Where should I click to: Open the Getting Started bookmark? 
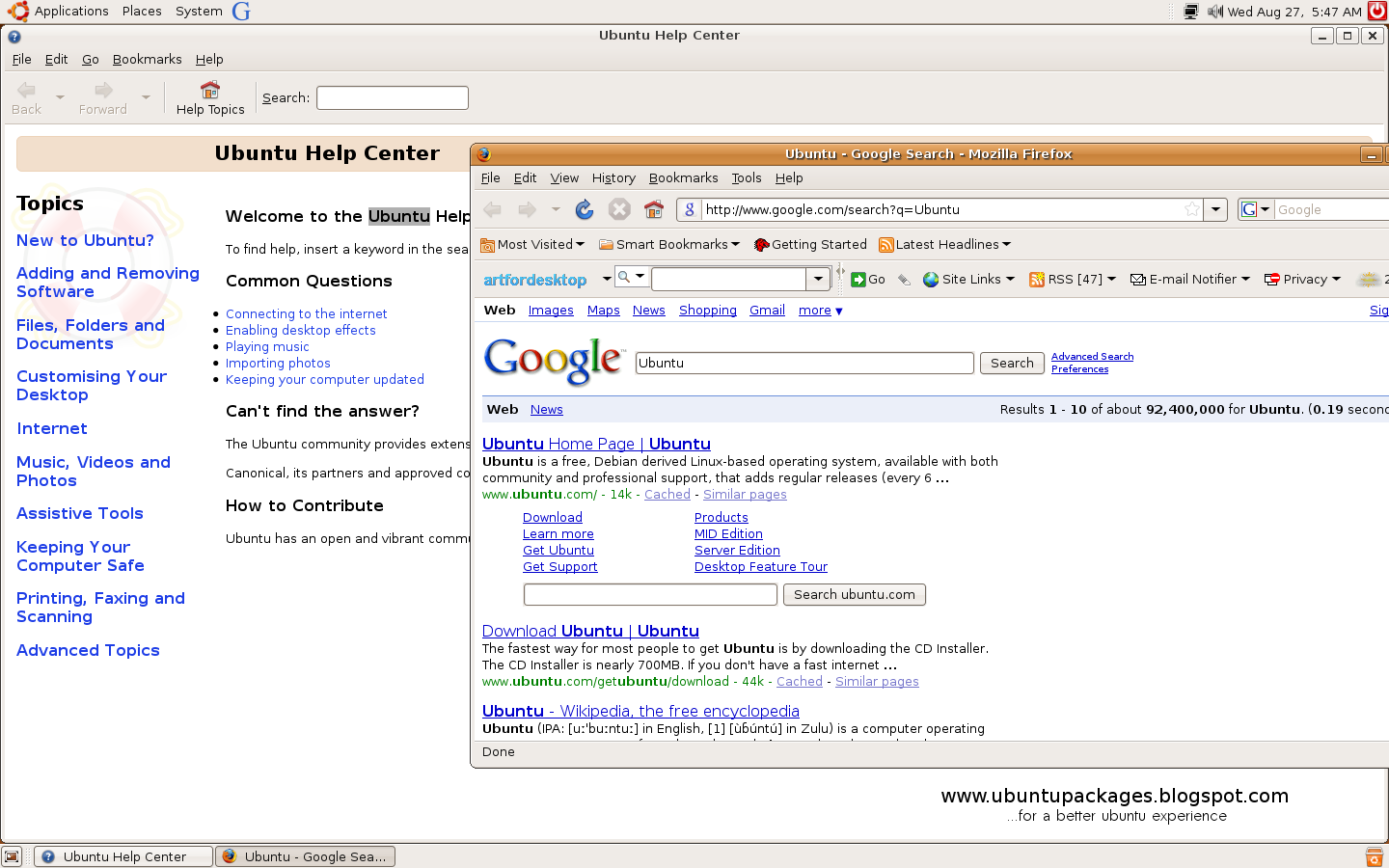point(810,244)
